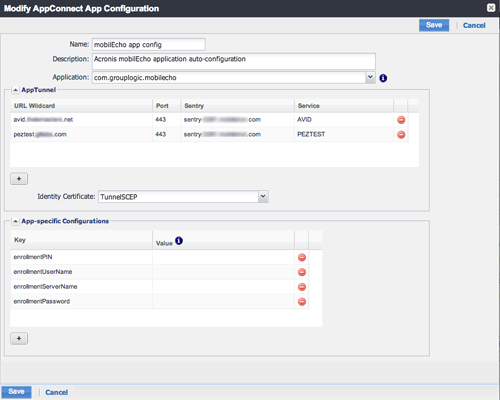Click info icon next to Application field
Image resolution: width=500 pixels, height=400 pixels.
[x=383, y=78]
